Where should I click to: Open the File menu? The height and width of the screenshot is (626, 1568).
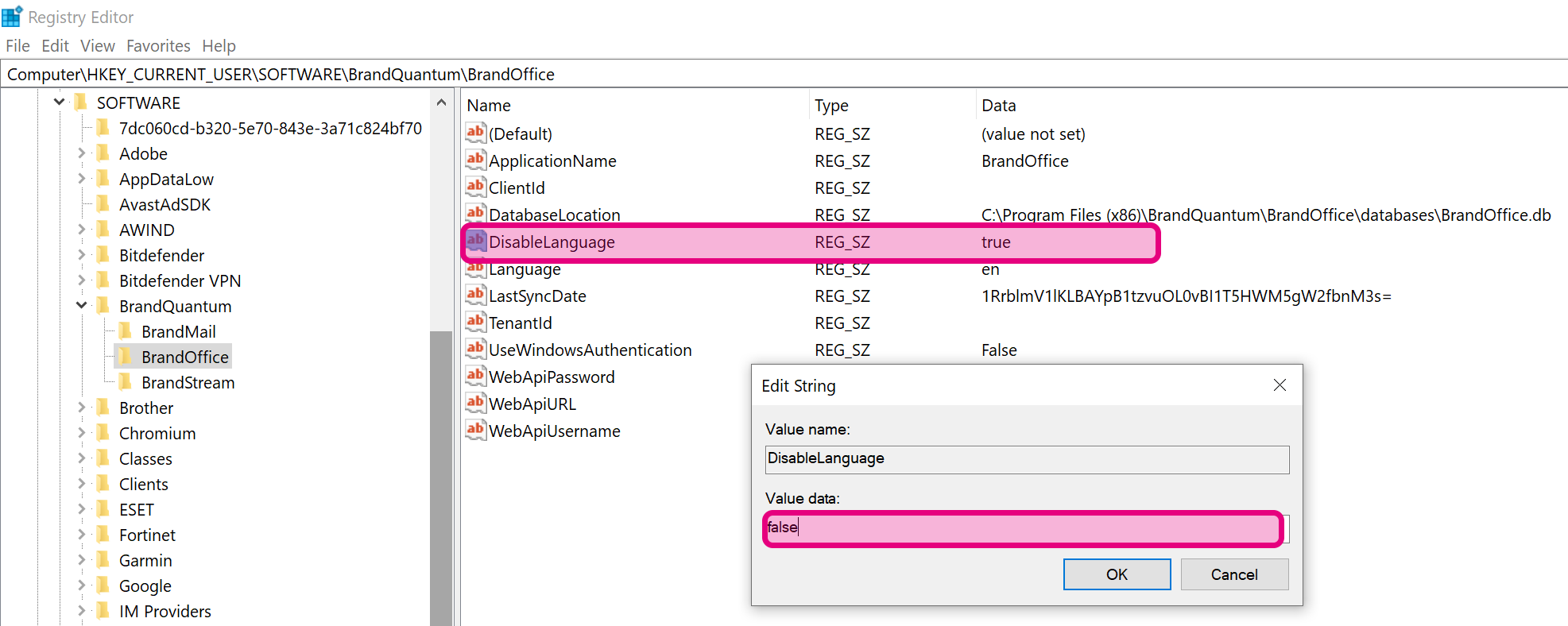pyautogui.click(x=17, y=46)
